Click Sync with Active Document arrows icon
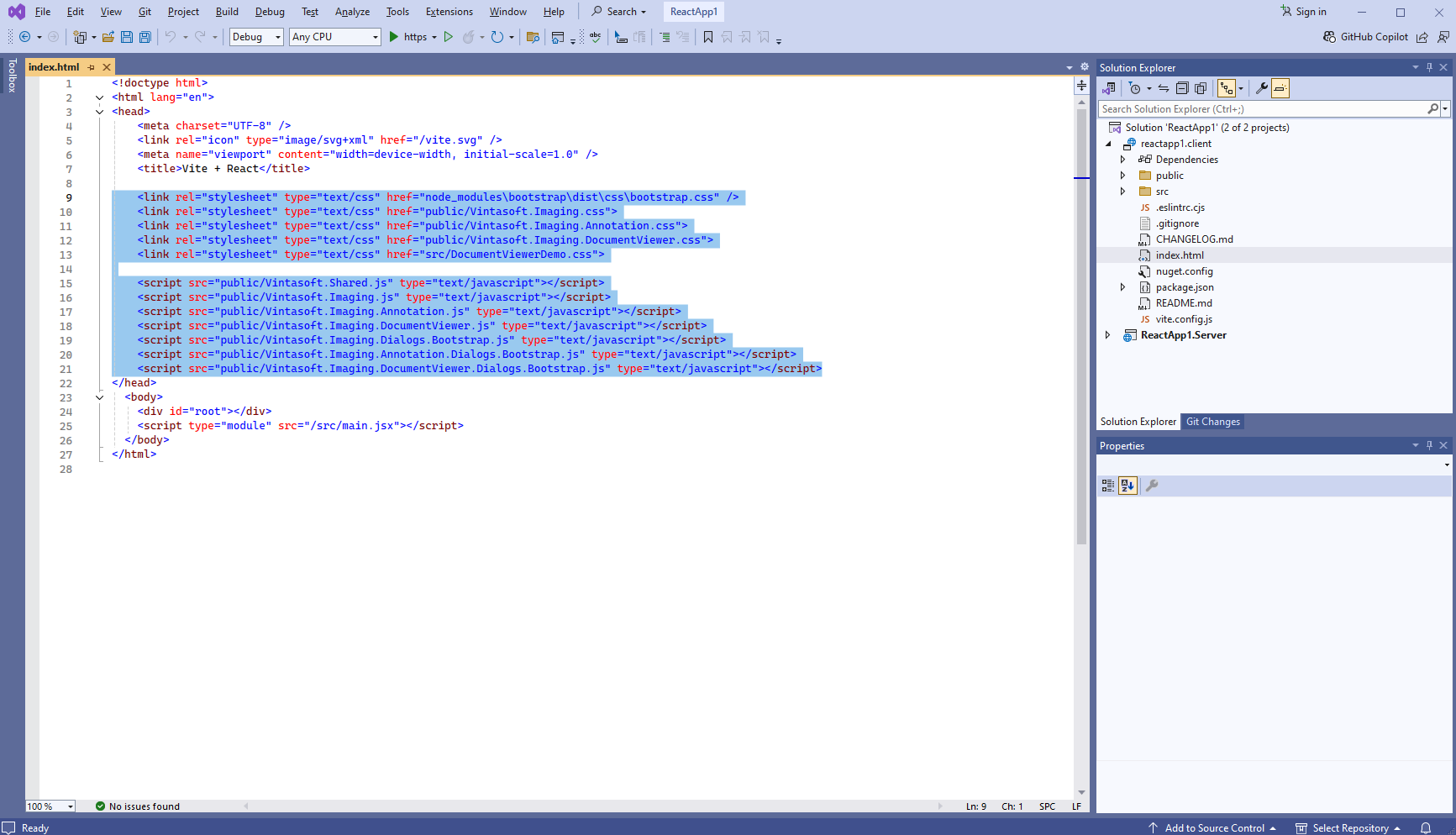 (x=1164, y=88)
